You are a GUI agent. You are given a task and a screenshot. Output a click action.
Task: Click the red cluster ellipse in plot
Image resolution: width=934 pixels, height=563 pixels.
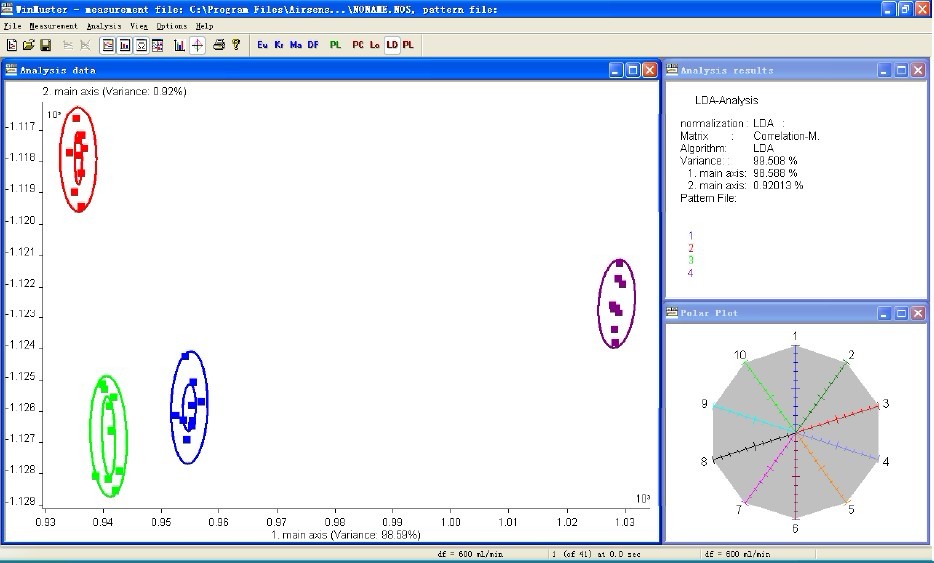coord(78,159)
